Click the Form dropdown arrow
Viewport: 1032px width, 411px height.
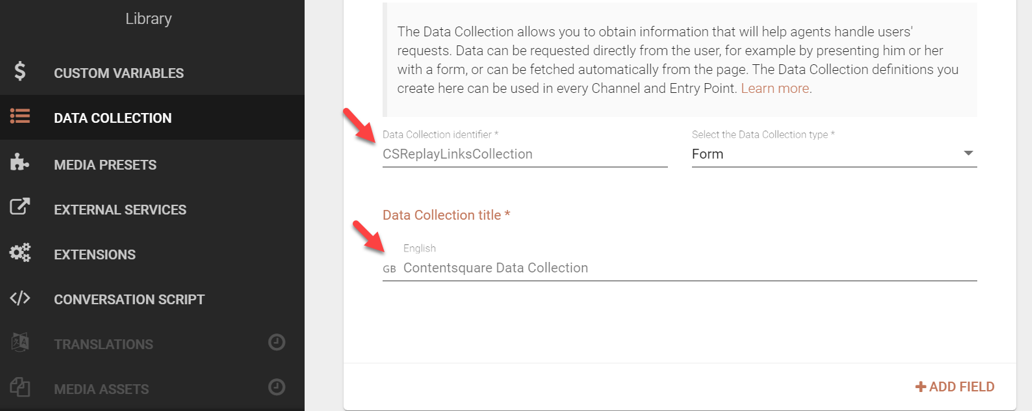pyautogui.click(x=968, y=153)
